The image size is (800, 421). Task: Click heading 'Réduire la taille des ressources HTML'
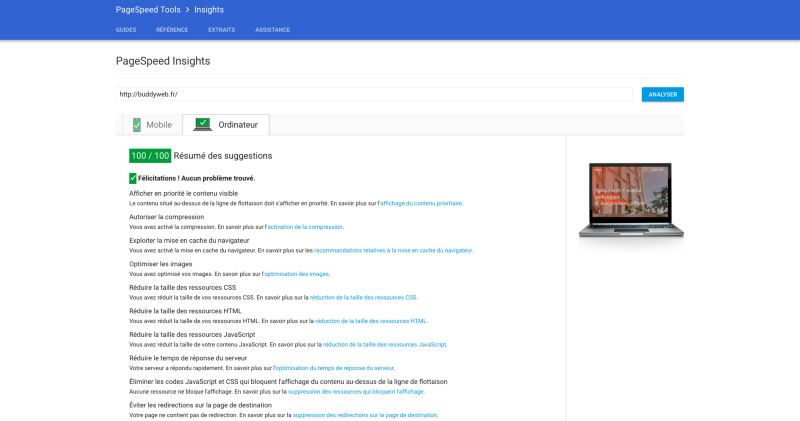[x=186, y=311]
